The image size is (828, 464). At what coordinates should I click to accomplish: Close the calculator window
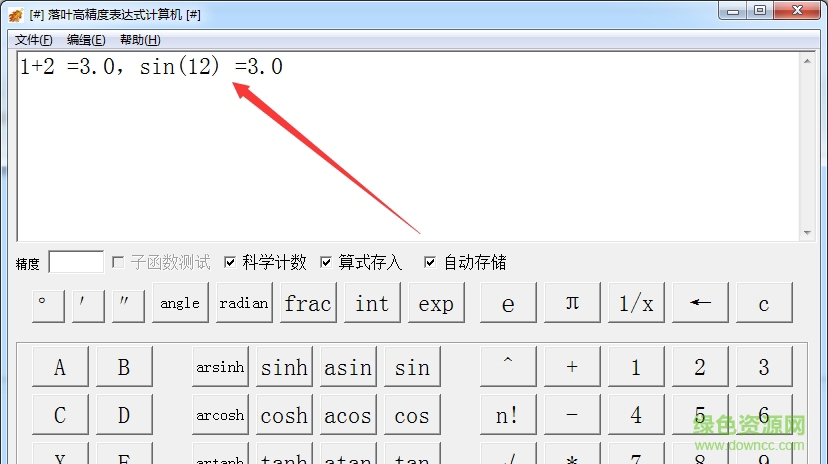tap(798, 11)
